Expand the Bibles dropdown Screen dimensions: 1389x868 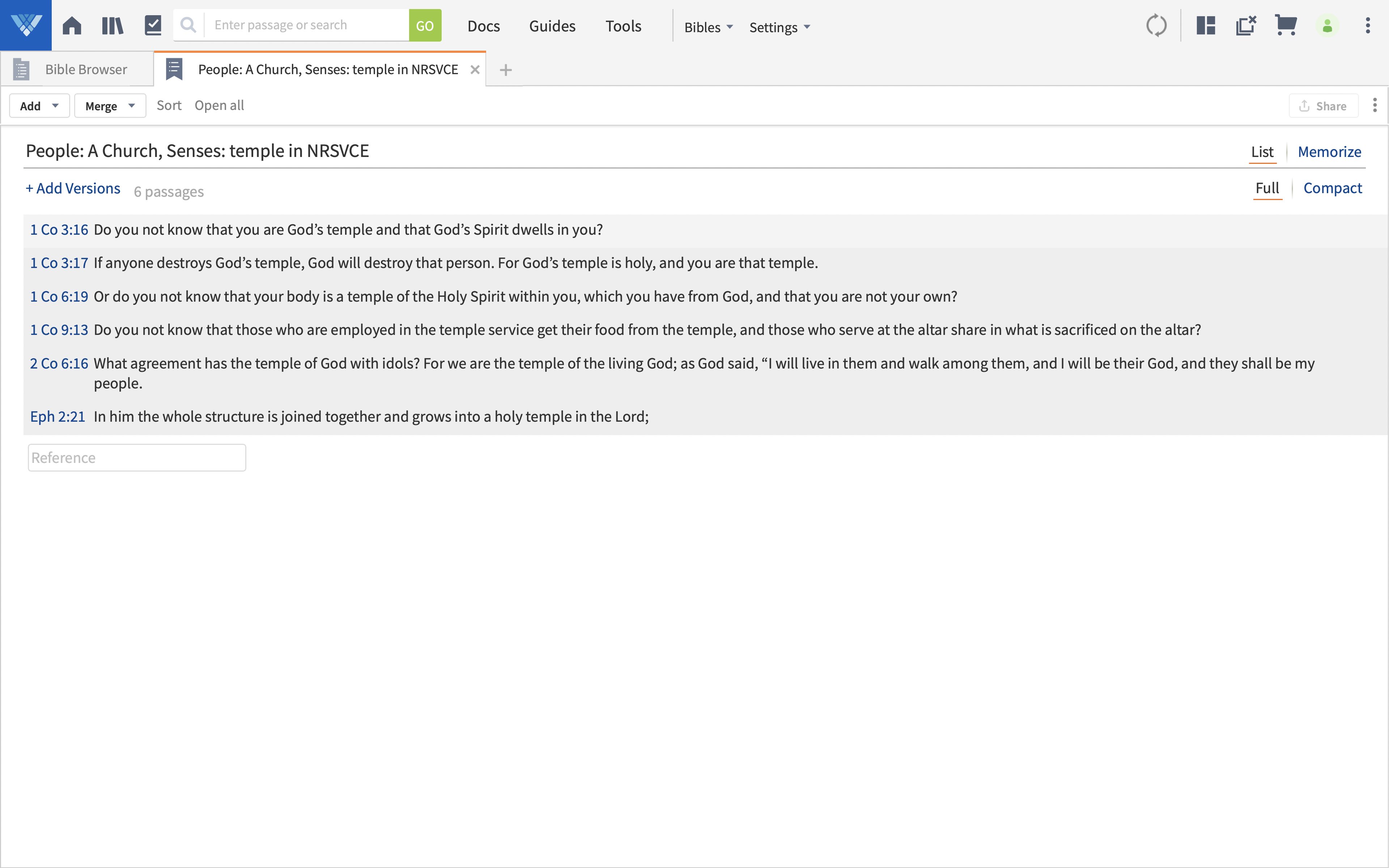[708, 27]
